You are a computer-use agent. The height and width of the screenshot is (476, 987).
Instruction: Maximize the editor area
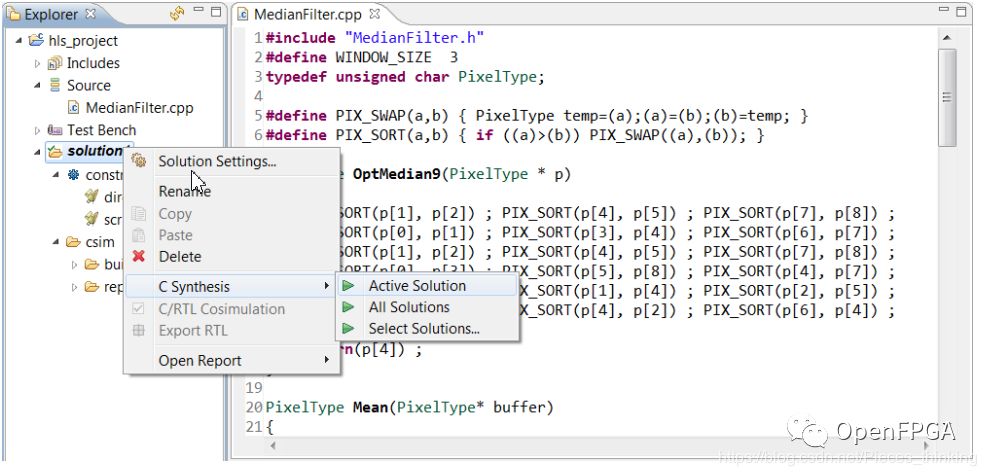point(961,11)
